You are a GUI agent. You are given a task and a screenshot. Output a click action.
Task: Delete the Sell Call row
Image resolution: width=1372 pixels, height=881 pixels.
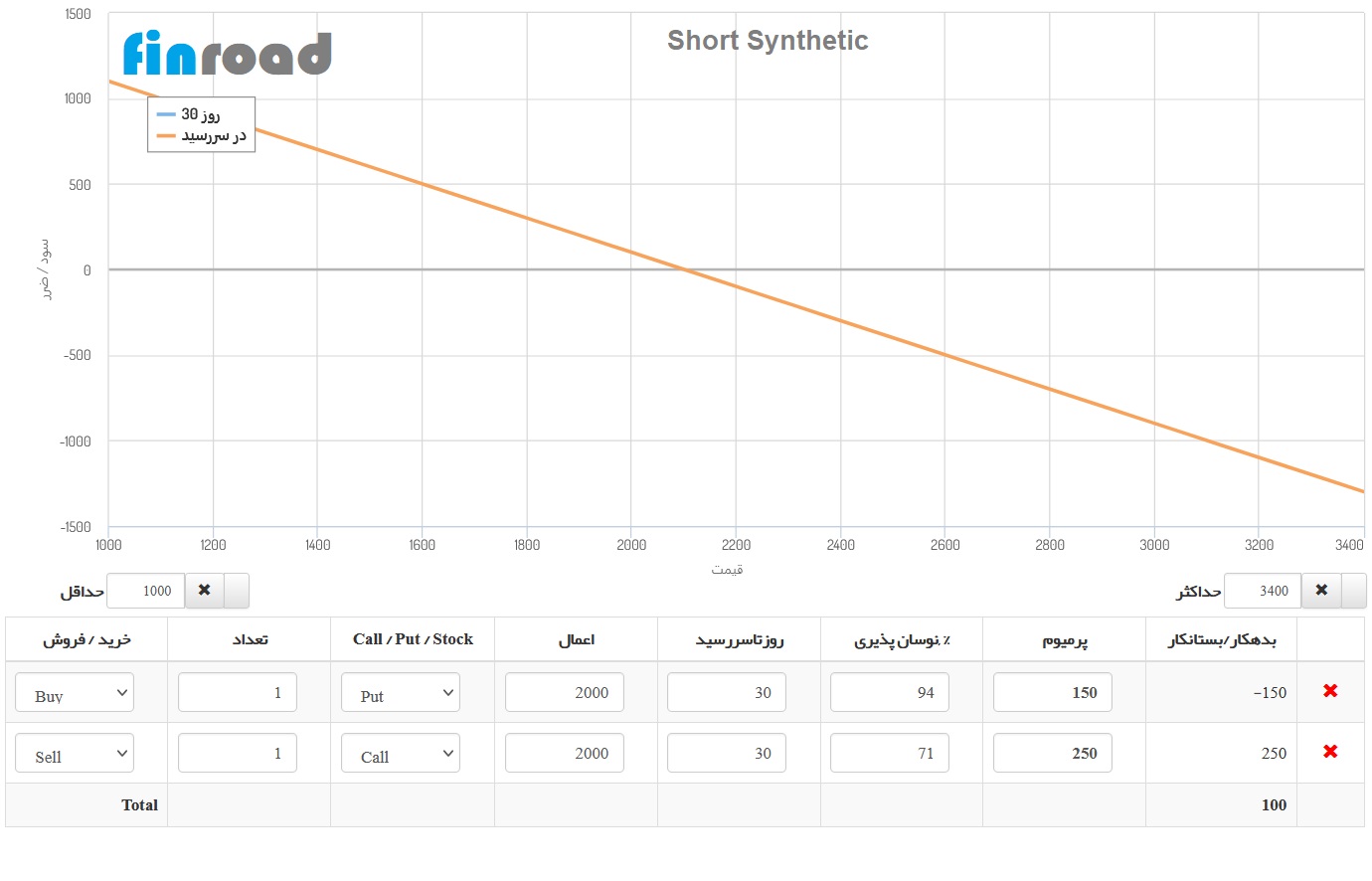(x=1330, y=752)
